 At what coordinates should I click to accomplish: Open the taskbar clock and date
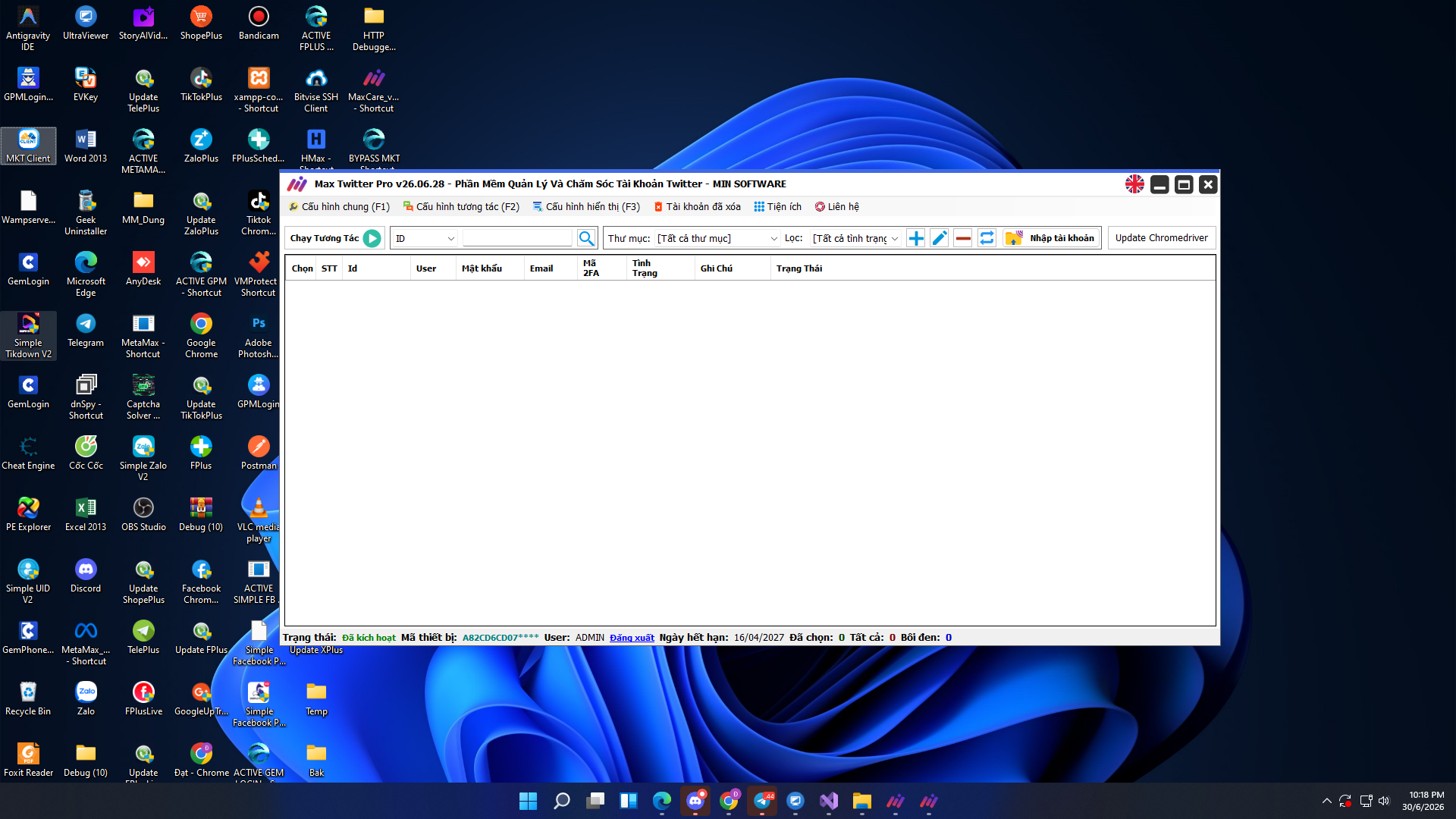[1423, 801]
